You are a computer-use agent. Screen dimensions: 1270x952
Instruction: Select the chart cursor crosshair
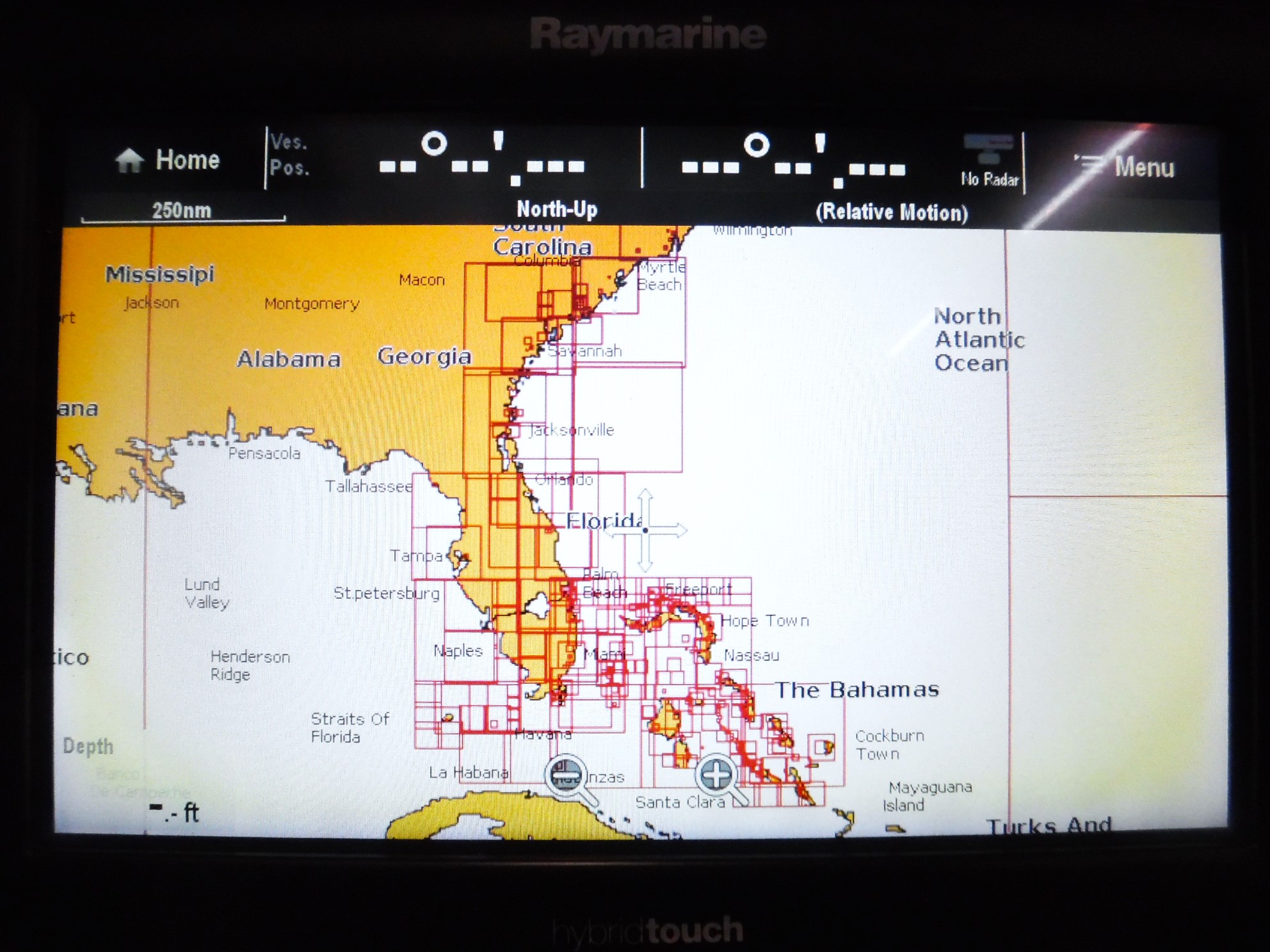pos(645,530)
